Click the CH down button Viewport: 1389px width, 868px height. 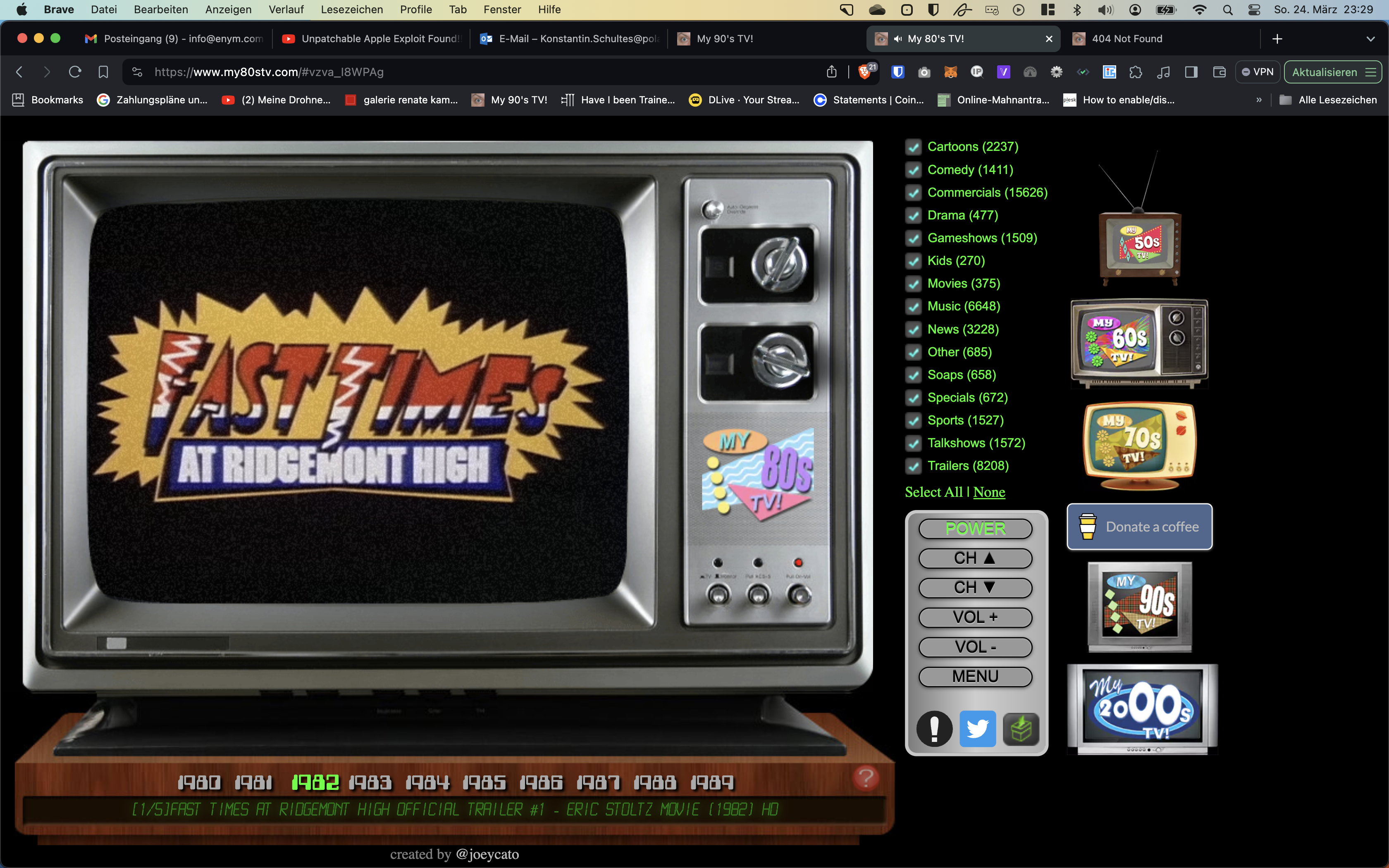pyautogui.click(x=975, y=588)
